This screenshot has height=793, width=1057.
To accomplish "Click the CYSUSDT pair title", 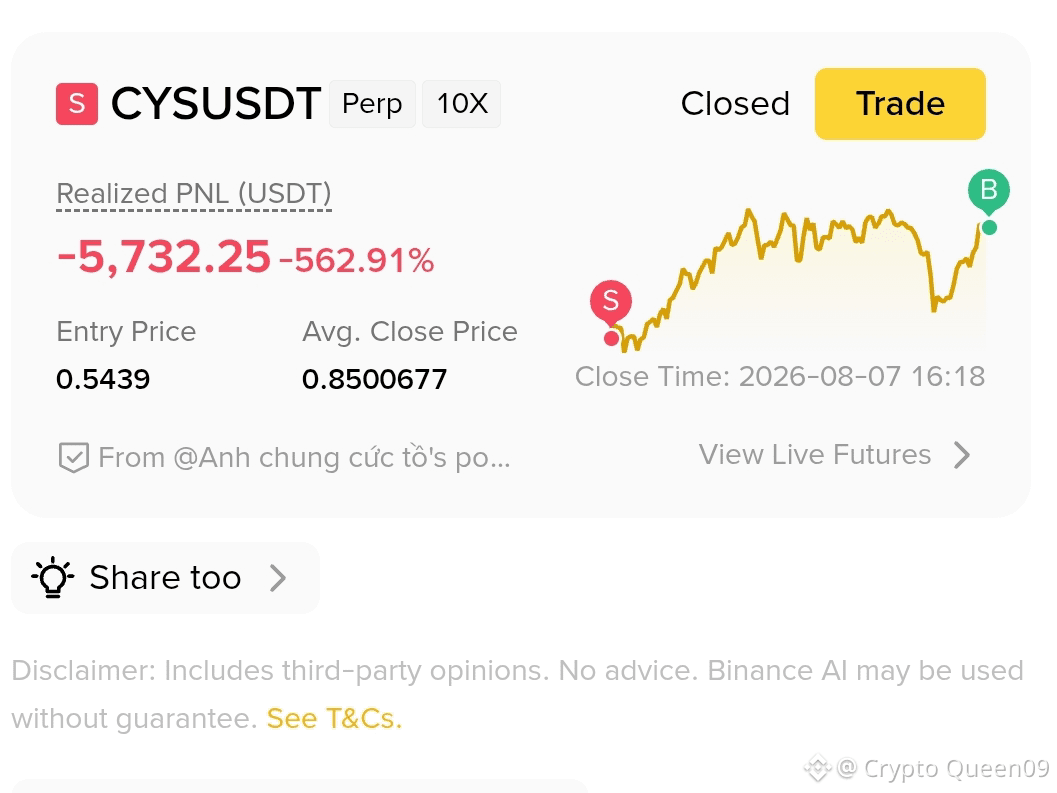I will click(x=216, y=104).
